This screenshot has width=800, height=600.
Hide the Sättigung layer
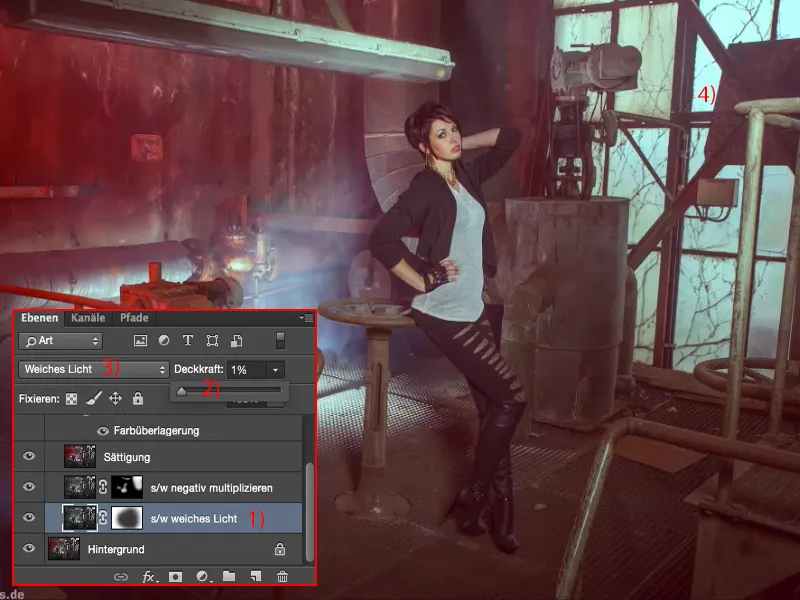click(29, 456)
